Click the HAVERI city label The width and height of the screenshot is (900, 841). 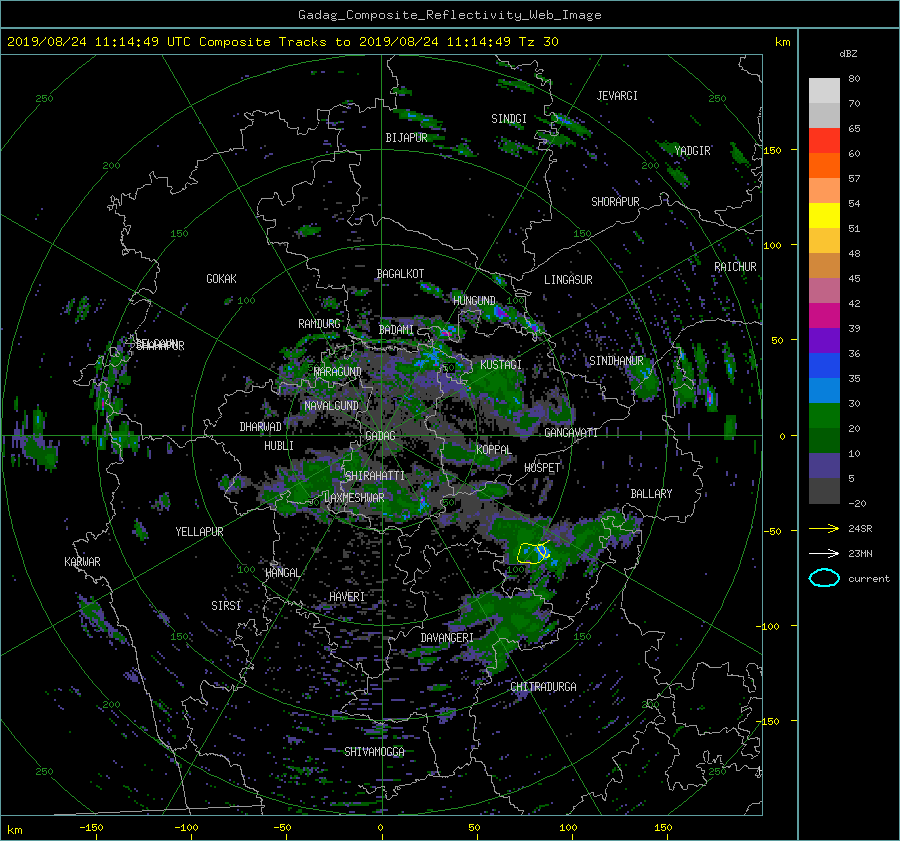coord(347,597)
